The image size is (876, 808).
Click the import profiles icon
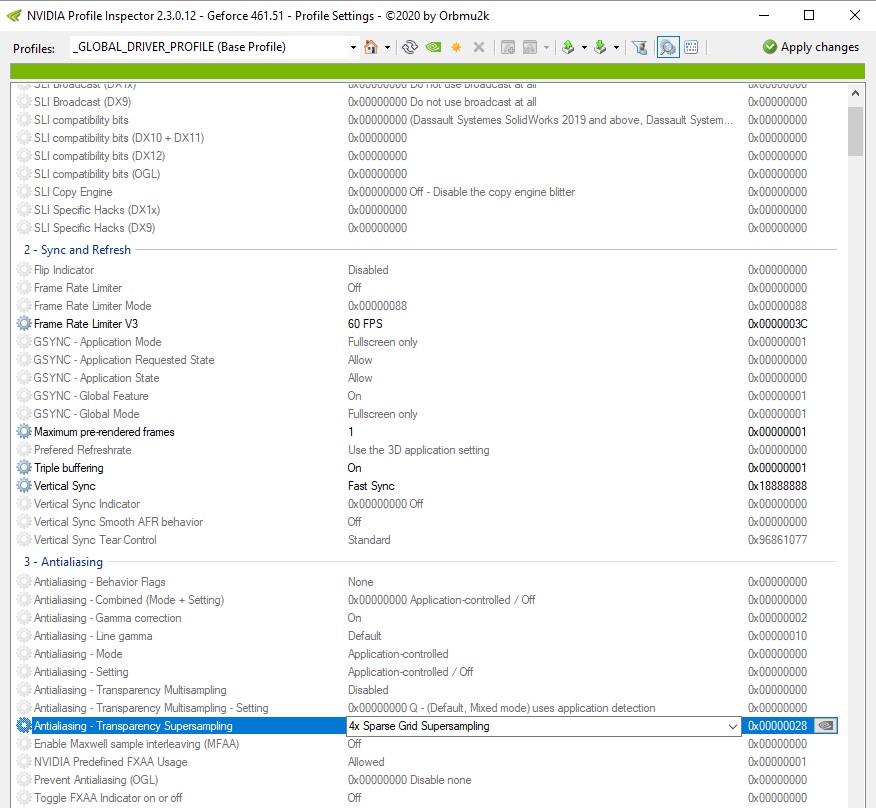(601, 47)
